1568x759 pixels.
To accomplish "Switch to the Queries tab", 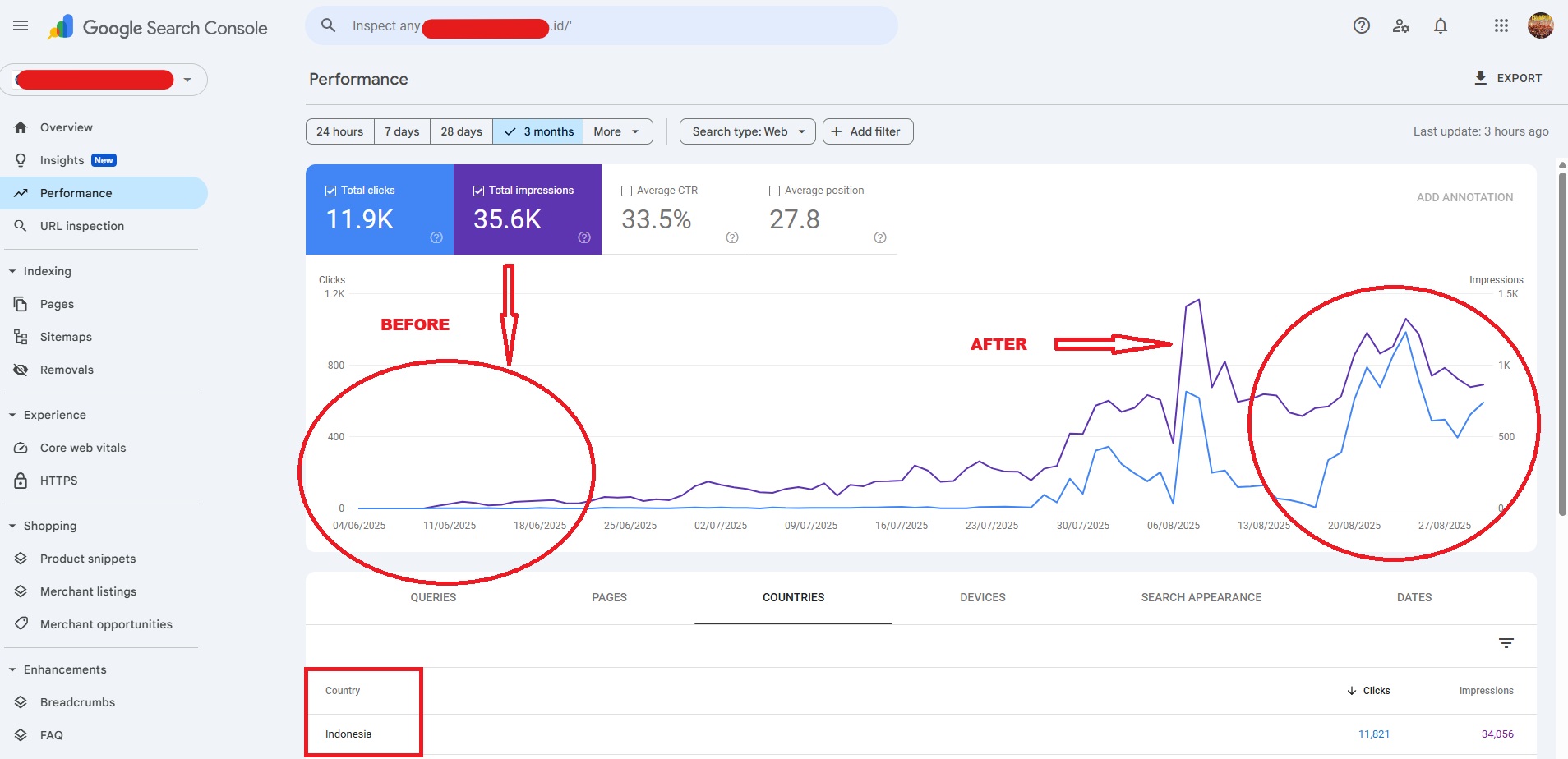I will 433,597.
